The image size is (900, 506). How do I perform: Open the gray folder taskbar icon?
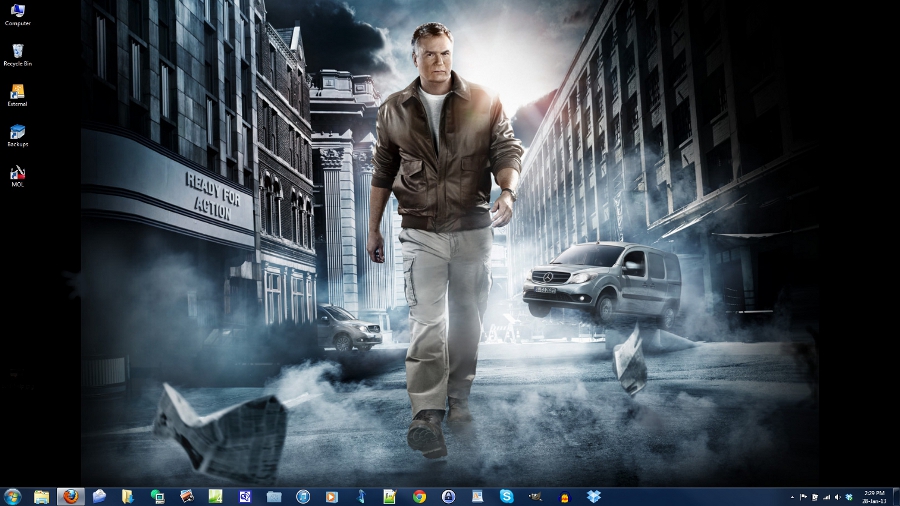pyautogui.click(x=274, y=497)
